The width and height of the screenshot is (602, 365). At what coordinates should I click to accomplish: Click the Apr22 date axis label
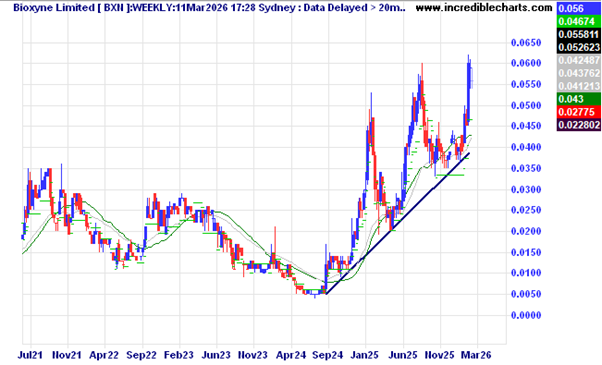104,355
